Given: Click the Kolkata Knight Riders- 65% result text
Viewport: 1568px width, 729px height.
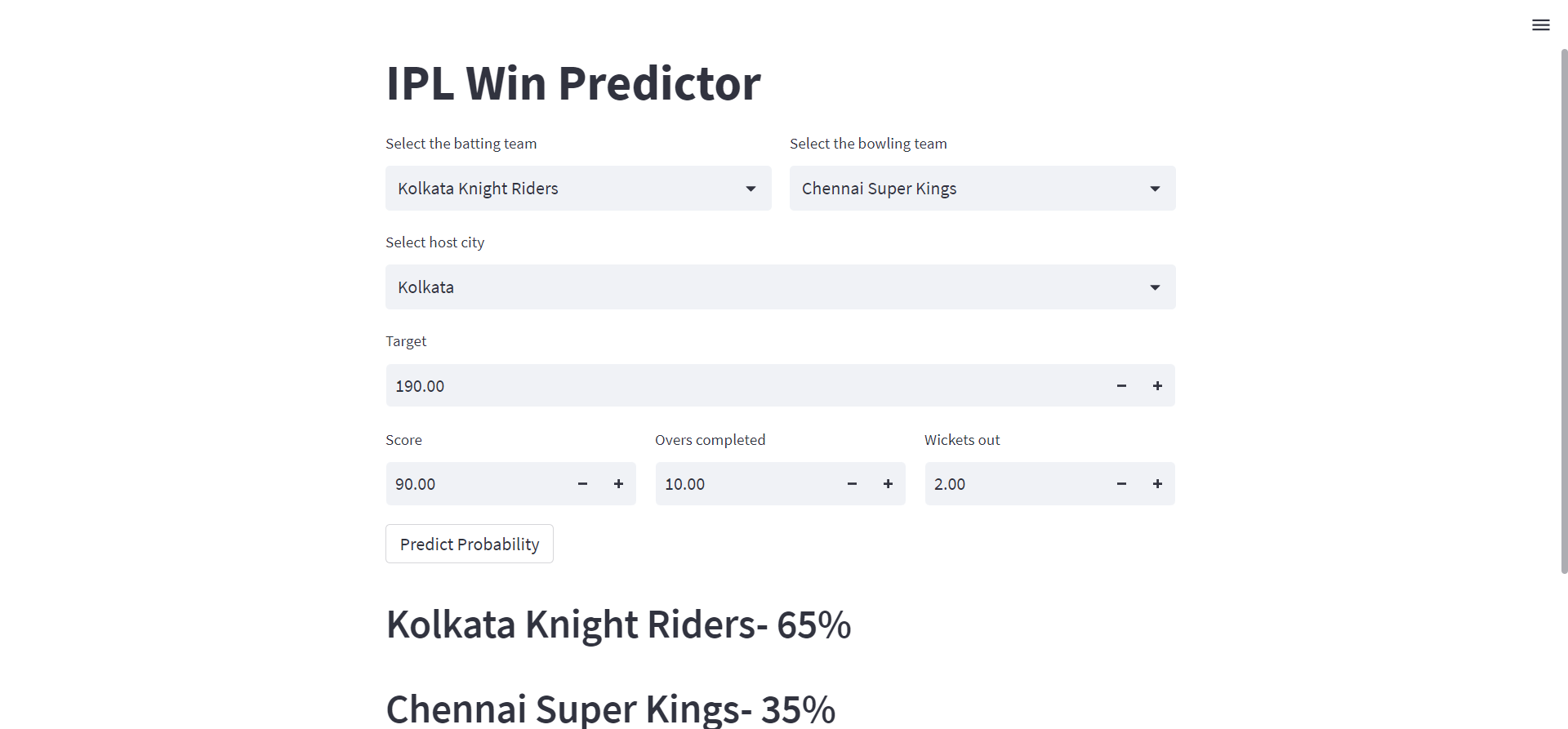Looking at the screenshot, I should 618,625.
